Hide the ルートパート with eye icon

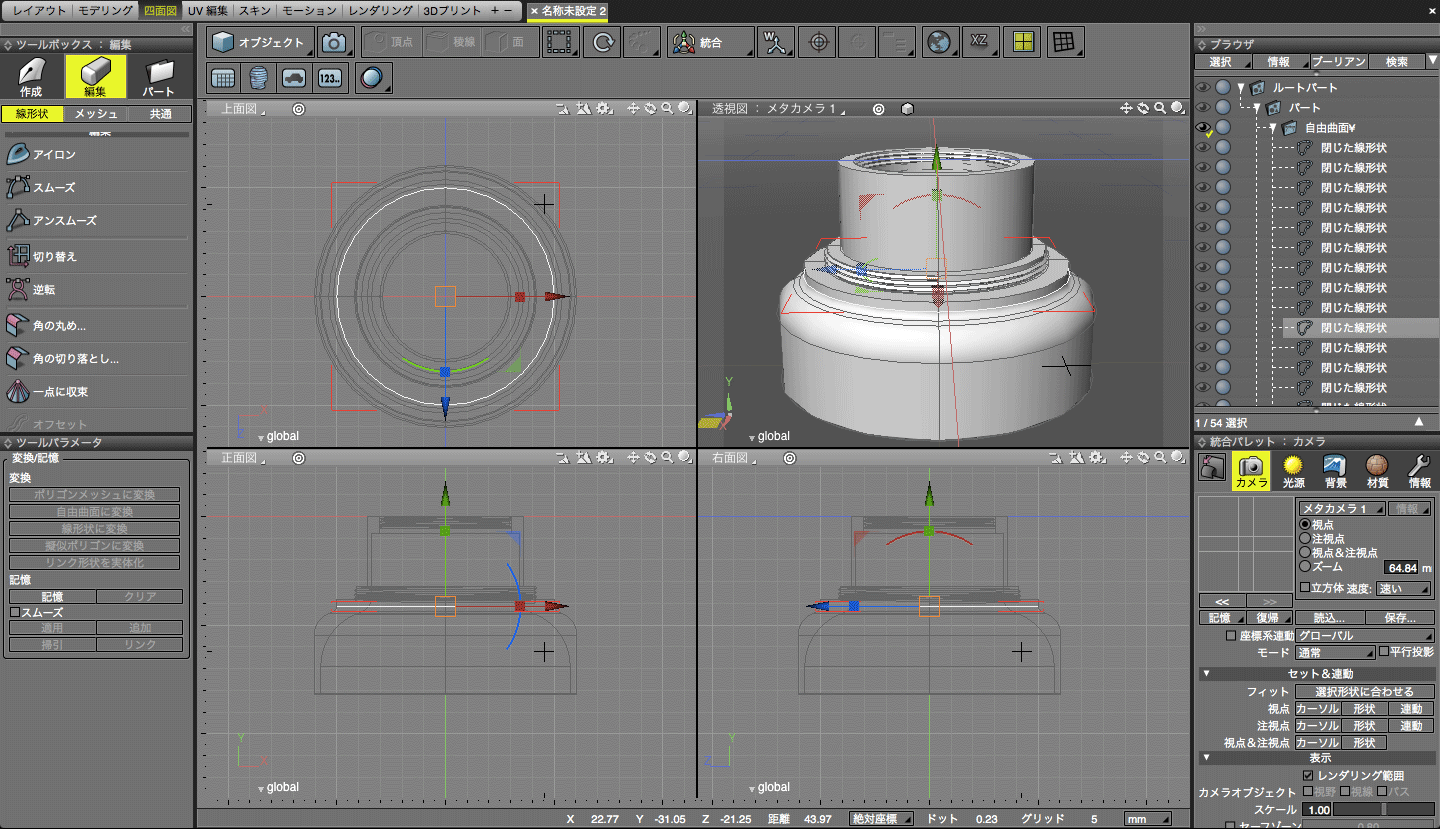pyautogui.click(x=1203, y=88)
